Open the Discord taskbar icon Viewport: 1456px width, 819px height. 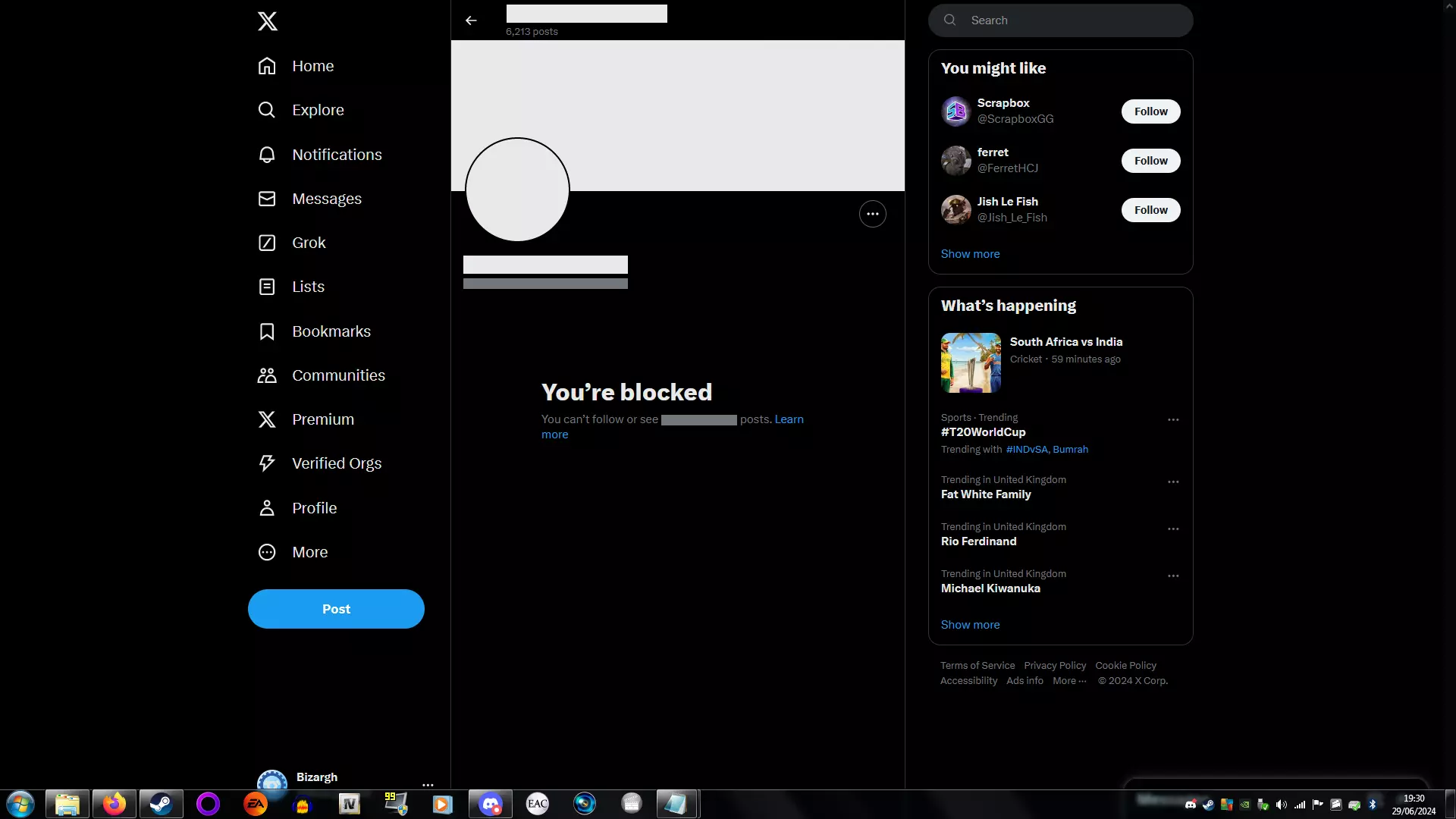point(491,804)
